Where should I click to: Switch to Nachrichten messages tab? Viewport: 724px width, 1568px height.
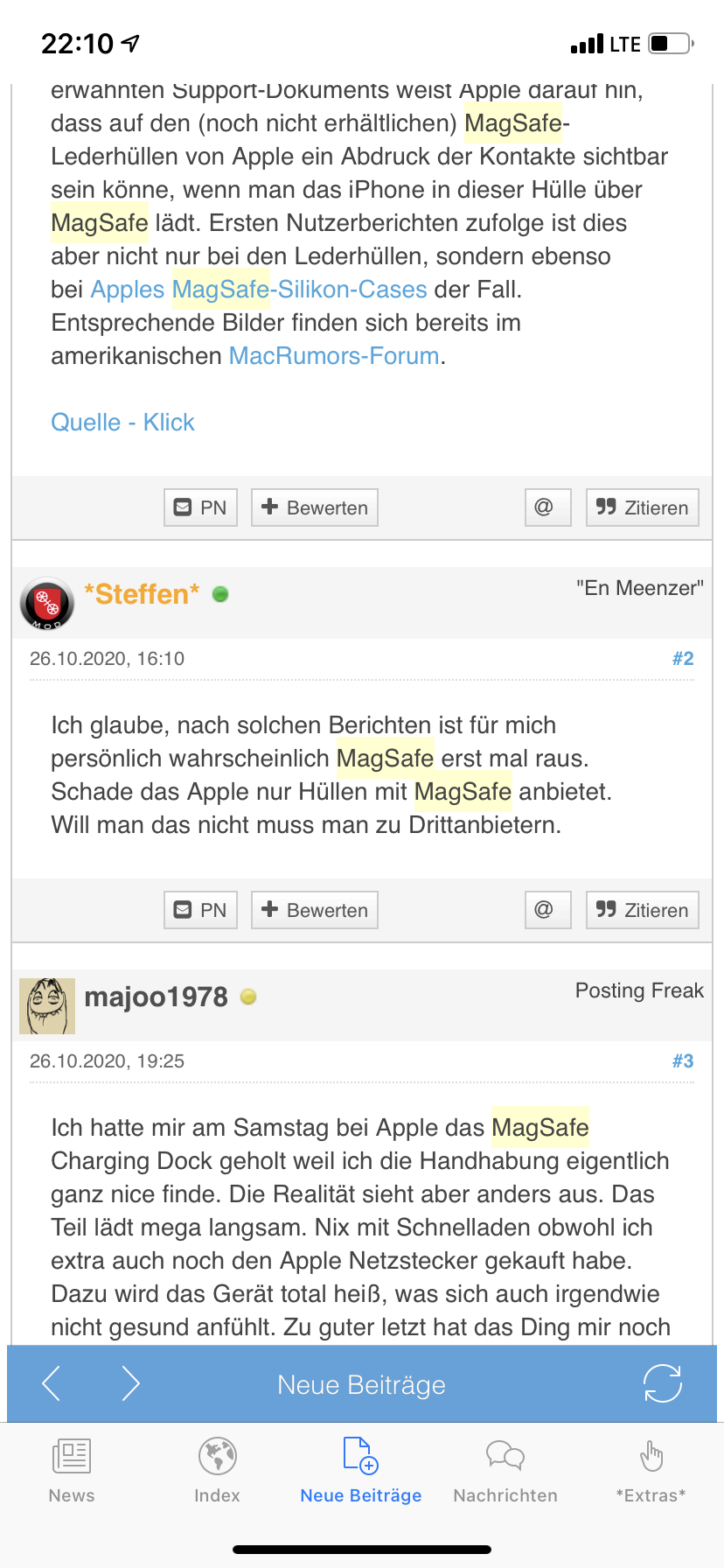click(x=505, y=1472)
